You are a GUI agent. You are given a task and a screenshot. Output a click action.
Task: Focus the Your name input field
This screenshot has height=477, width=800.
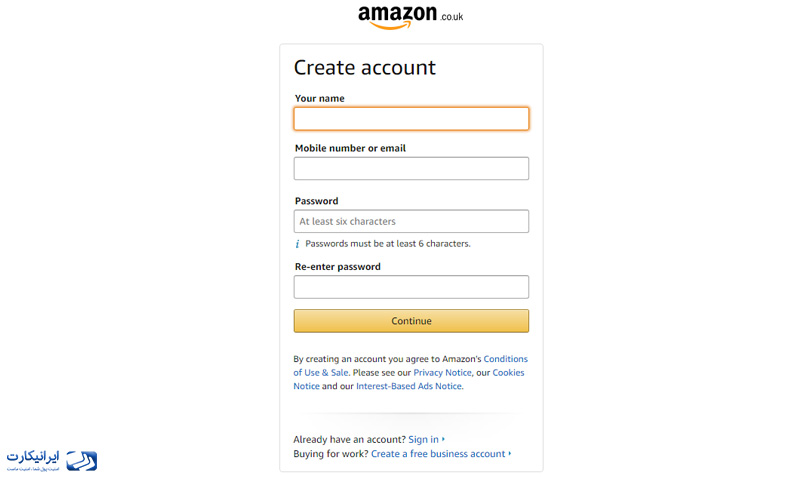click(411, 119)
